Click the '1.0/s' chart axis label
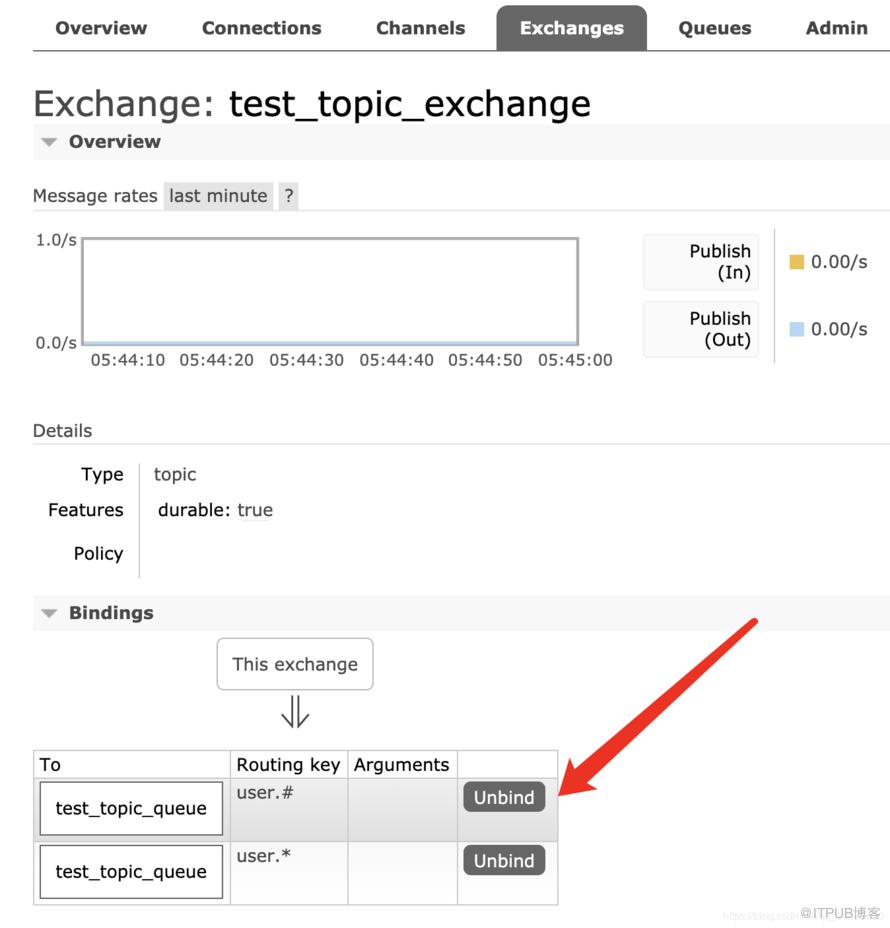Screen dimensions: 890x928 [56, 240]
